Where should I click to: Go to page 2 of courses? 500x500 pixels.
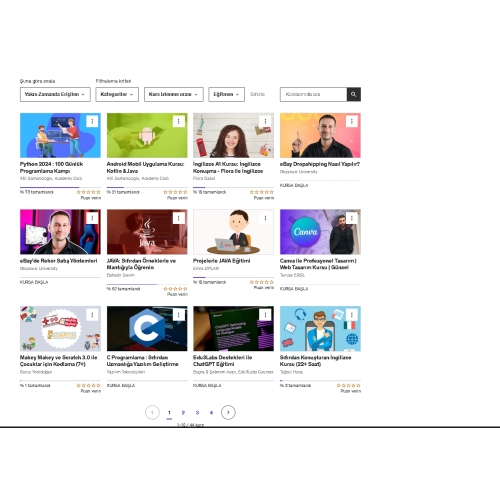(x=183, y=413)
